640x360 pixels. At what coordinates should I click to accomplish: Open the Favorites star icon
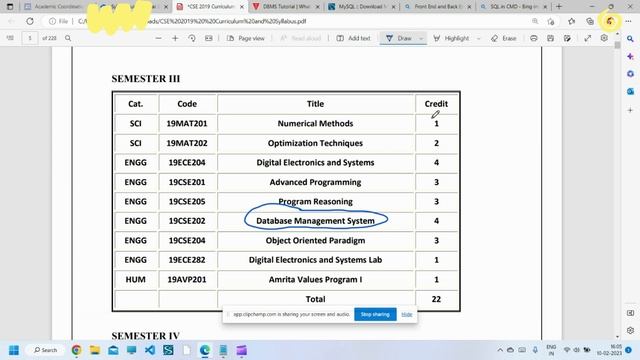pos(571,21)
